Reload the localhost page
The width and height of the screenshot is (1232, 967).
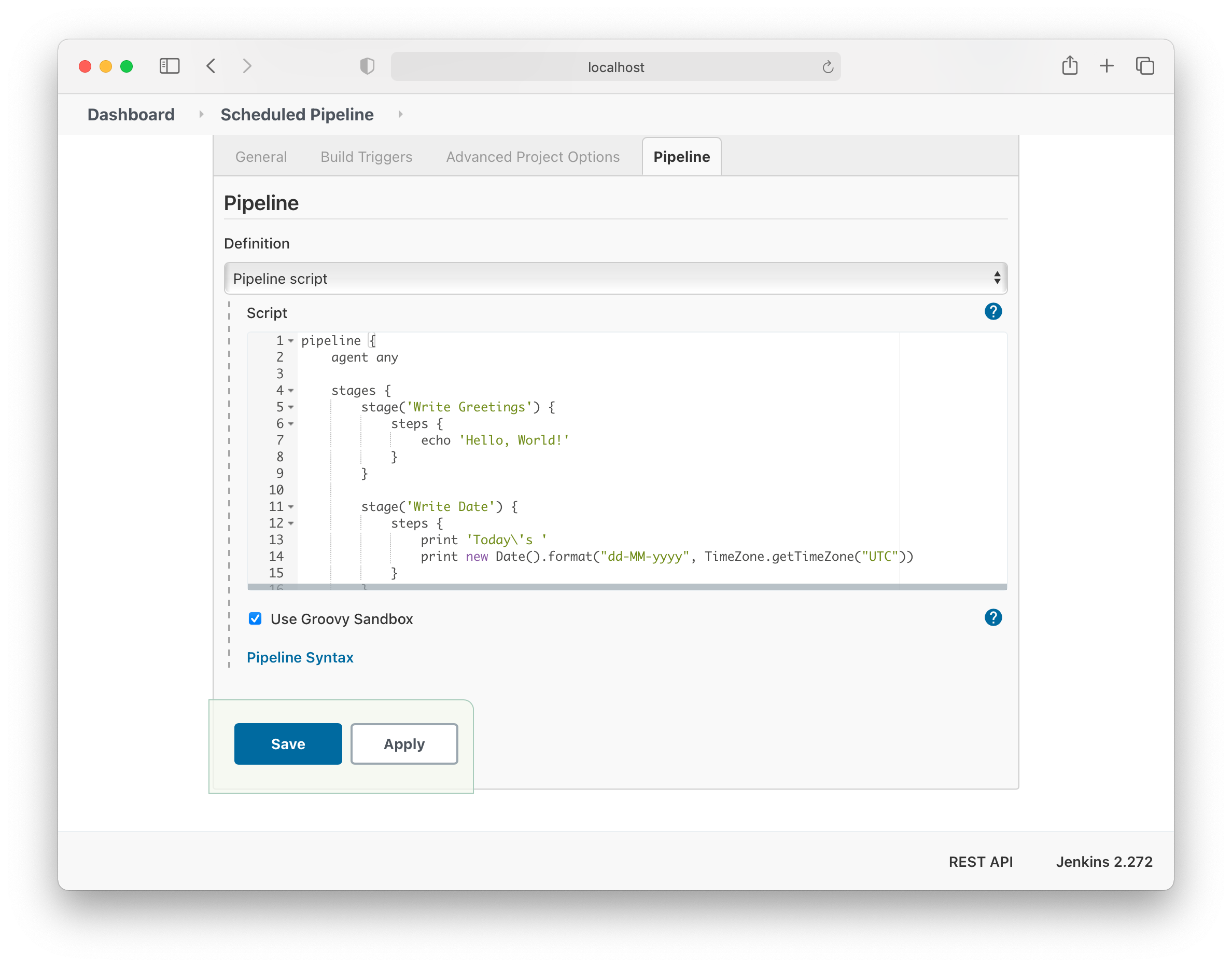tap(828, 66)
